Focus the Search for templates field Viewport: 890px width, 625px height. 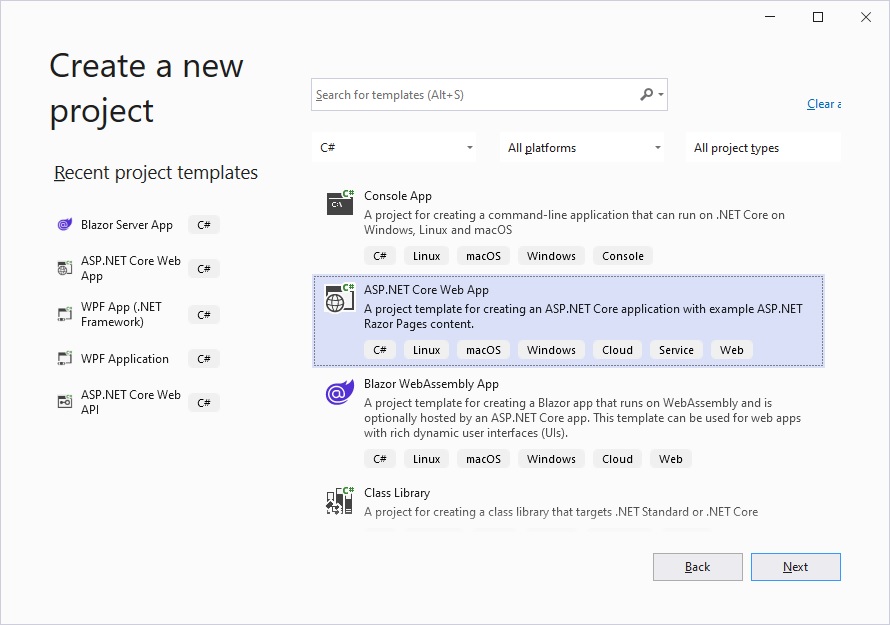[475, 95]
